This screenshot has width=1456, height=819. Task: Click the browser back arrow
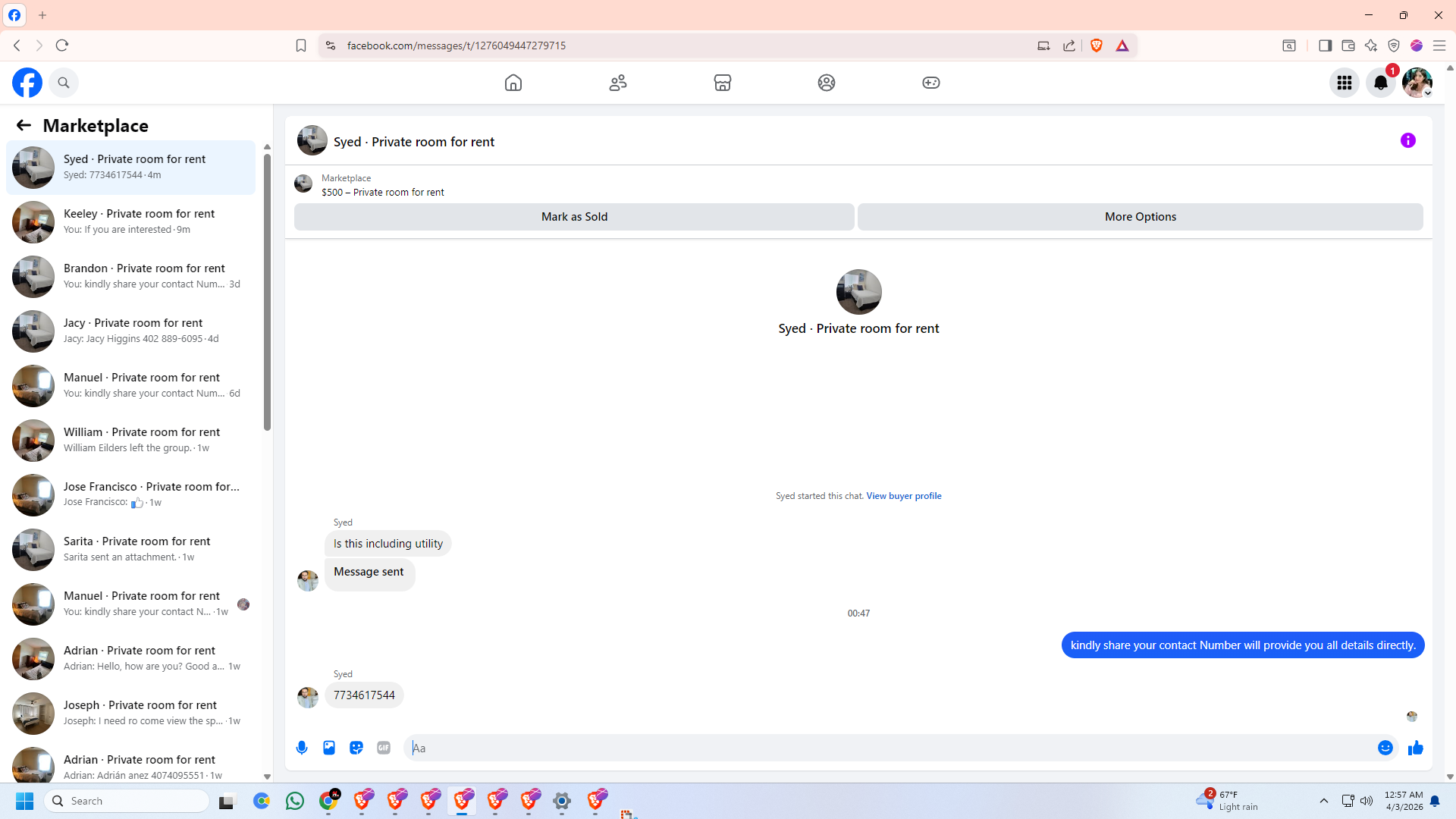tap(17, 45)
